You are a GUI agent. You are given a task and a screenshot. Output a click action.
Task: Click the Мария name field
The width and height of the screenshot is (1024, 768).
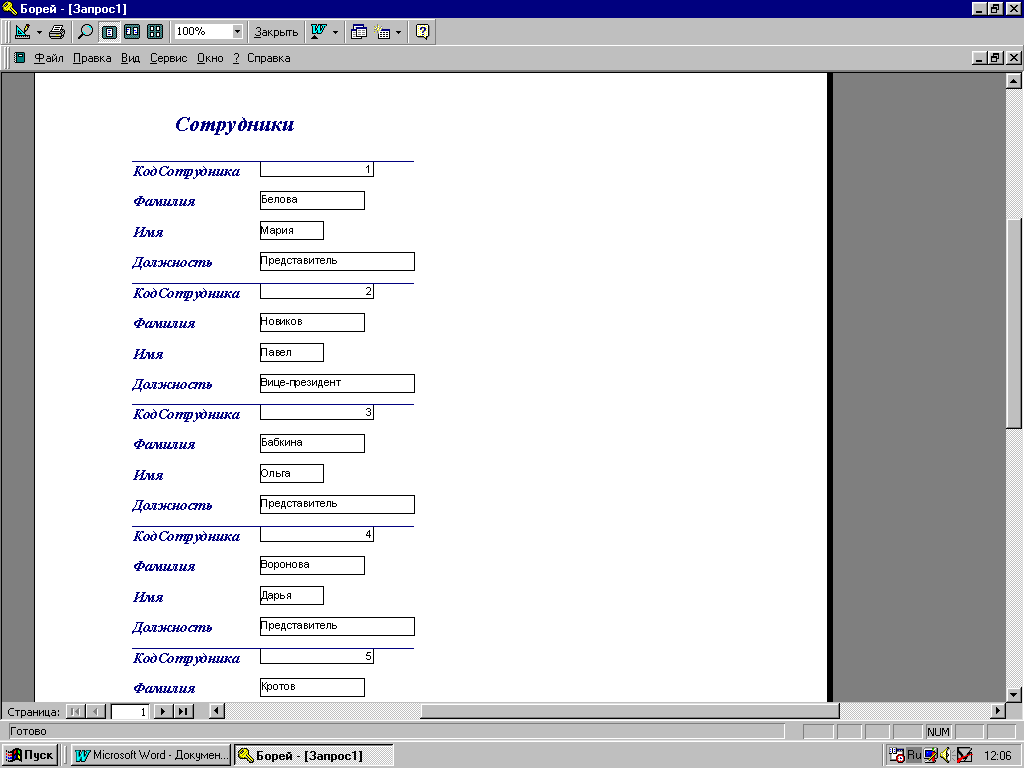(291, 231)
